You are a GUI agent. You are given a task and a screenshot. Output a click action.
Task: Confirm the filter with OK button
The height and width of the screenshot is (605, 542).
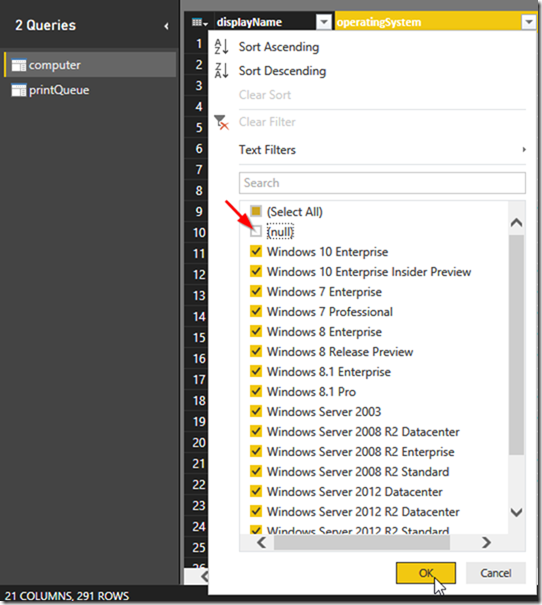(426, 573)
